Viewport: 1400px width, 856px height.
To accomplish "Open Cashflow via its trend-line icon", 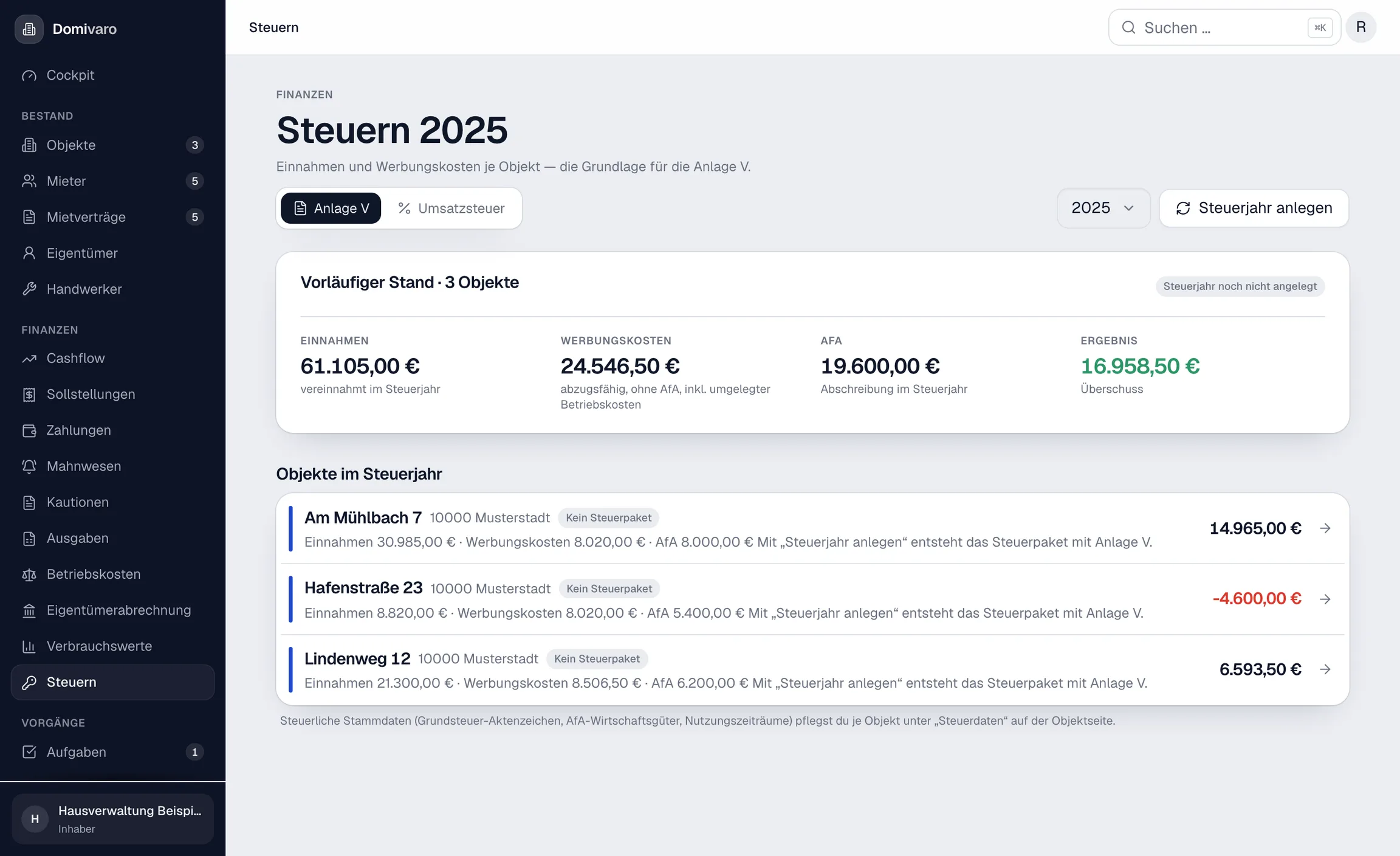I will [29, 359].
